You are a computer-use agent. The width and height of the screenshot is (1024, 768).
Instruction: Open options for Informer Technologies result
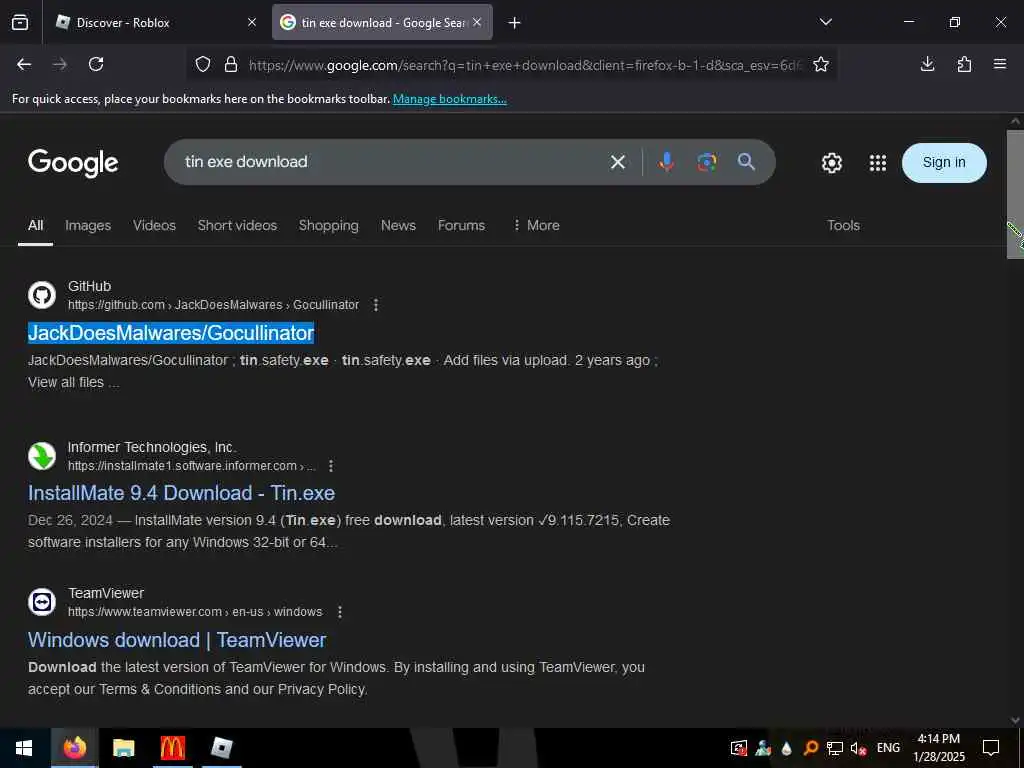click(x=331, y=466)
